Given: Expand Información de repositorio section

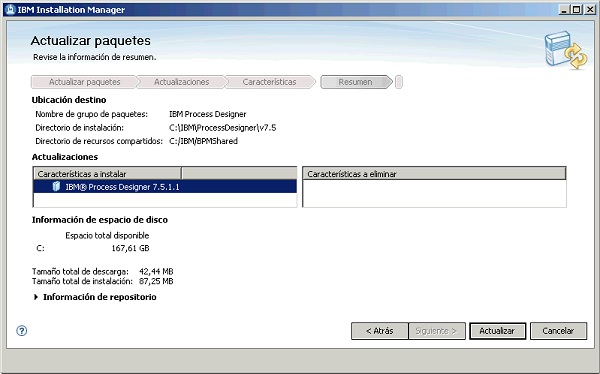Looking at the screenshot, I should point(36,297).
